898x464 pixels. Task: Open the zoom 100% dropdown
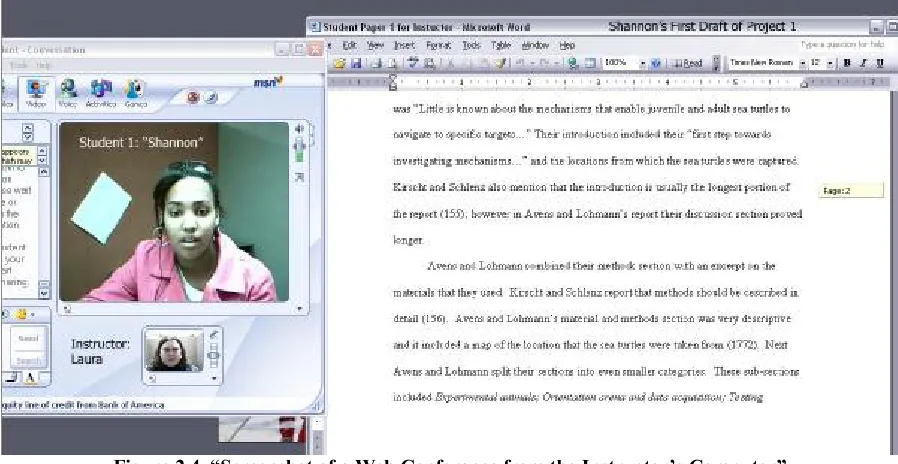click(x=643, y=64)
